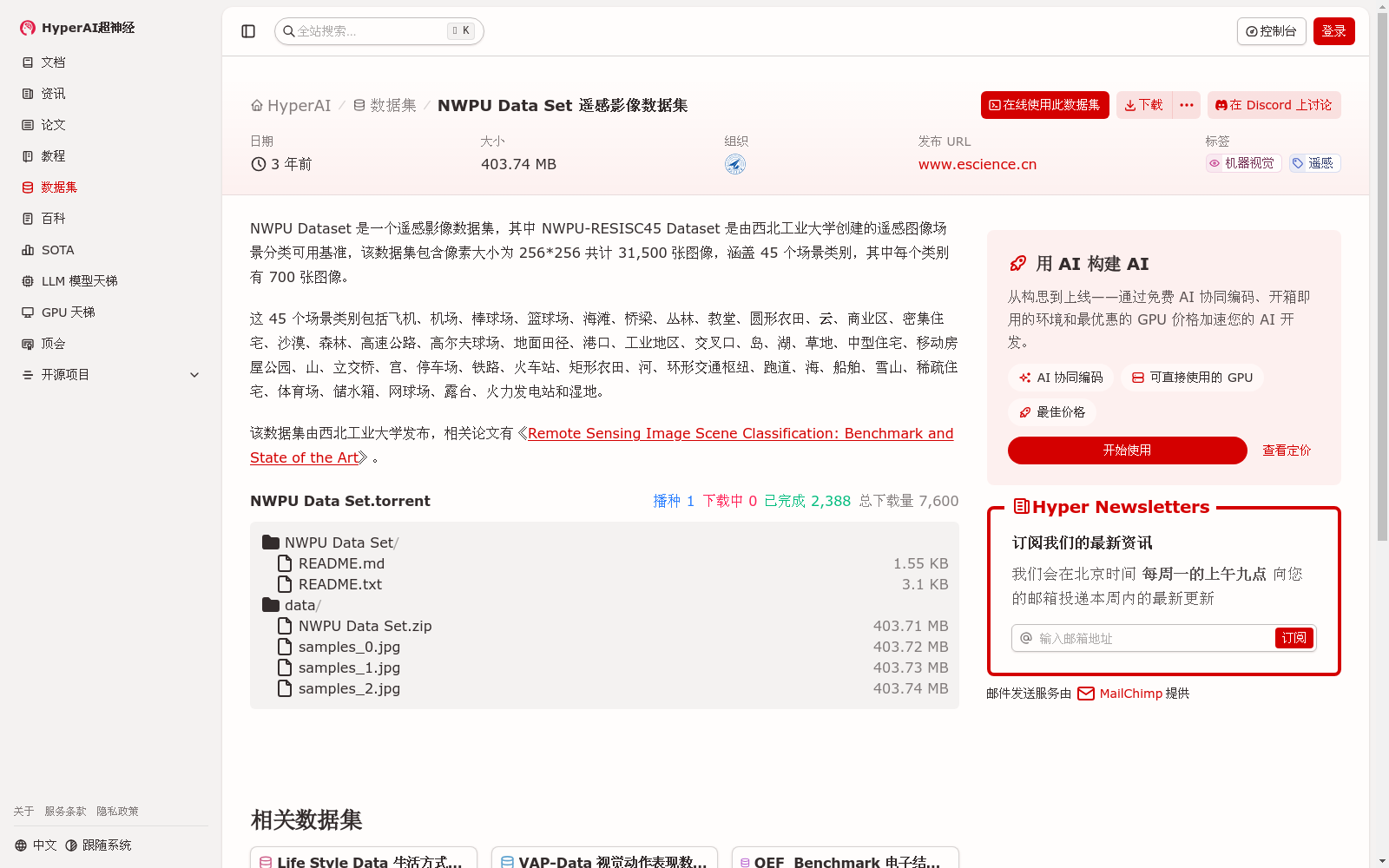Open 论文 in sidebar
Screen dimensions: 1389x868
point(111,125)
